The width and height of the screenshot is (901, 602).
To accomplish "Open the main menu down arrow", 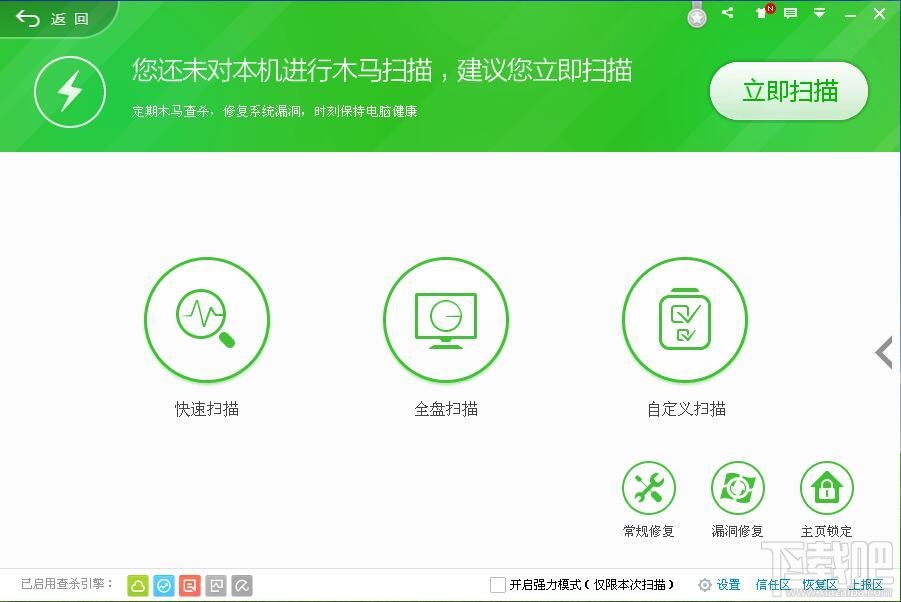I will pyautogui.click(x=820, y=14).
